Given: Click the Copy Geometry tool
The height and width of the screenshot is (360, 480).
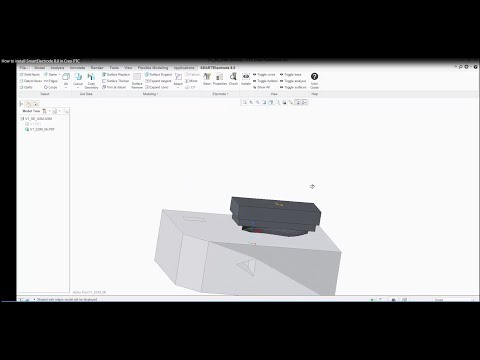Looking at the screenshot, I should click(x=91, y=81).
